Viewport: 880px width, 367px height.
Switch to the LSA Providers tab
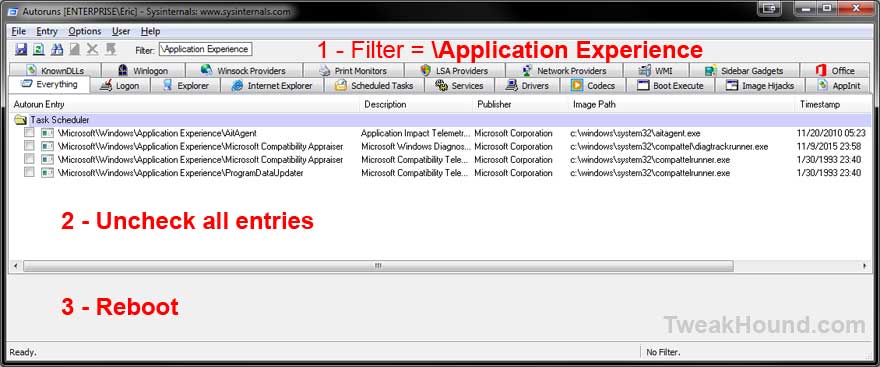[454, 71]
